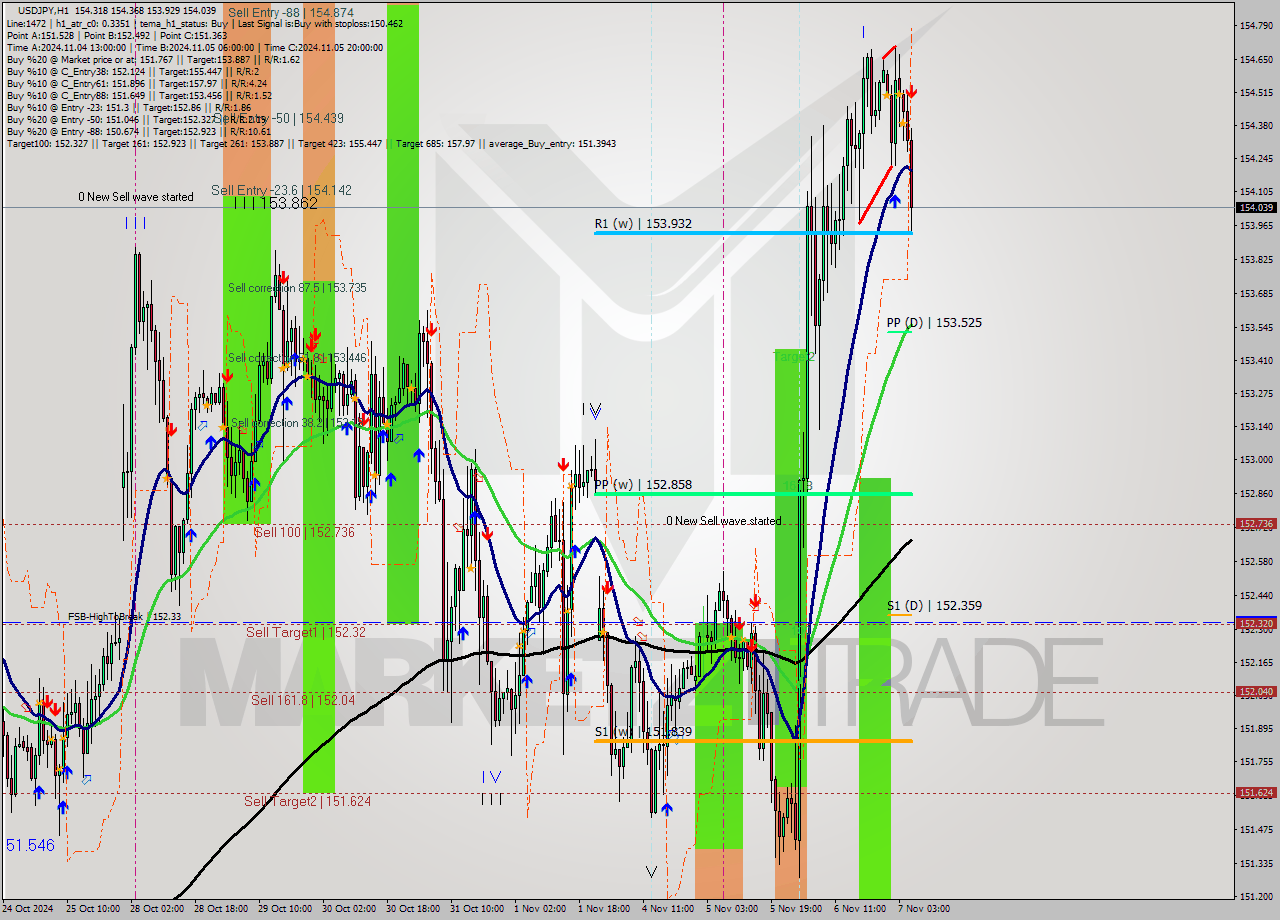The height and width of the screenshot is (920, 1280).
Task: Click the 'FSB-HighToBreak | 152.33' label
Action: point(125,617)
